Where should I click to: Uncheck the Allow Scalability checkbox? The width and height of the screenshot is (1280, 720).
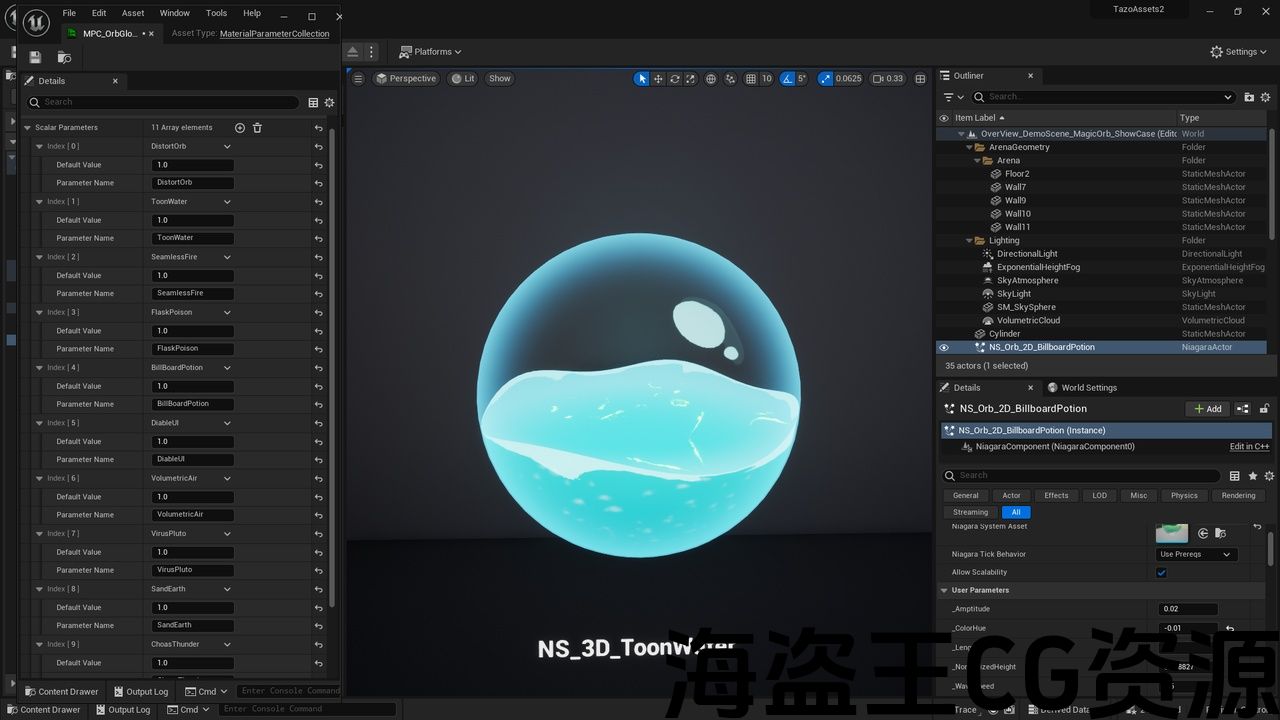[1161, 573]
